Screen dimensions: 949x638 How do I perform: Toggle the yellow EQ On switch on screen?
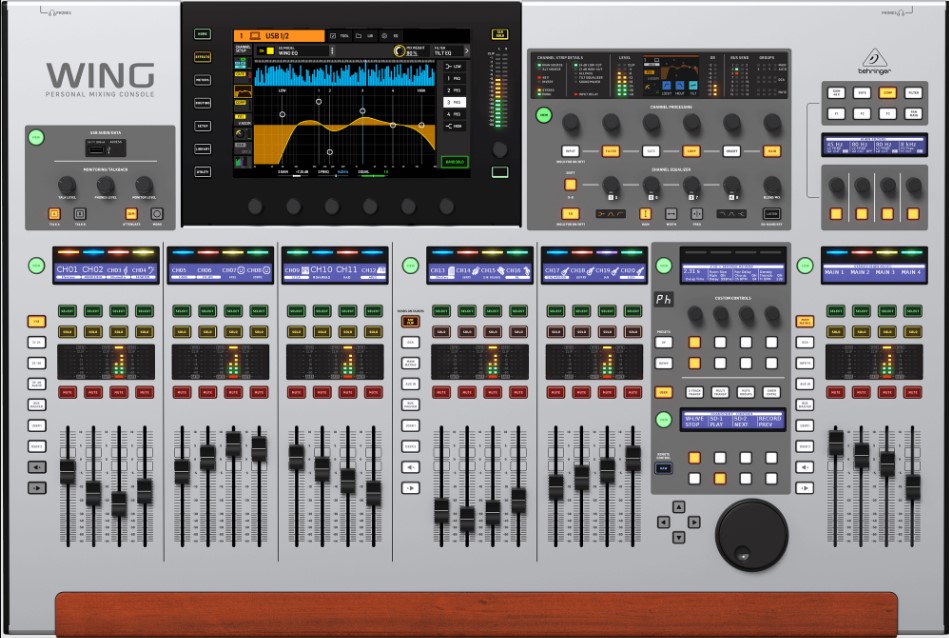(x=266, y=51)
